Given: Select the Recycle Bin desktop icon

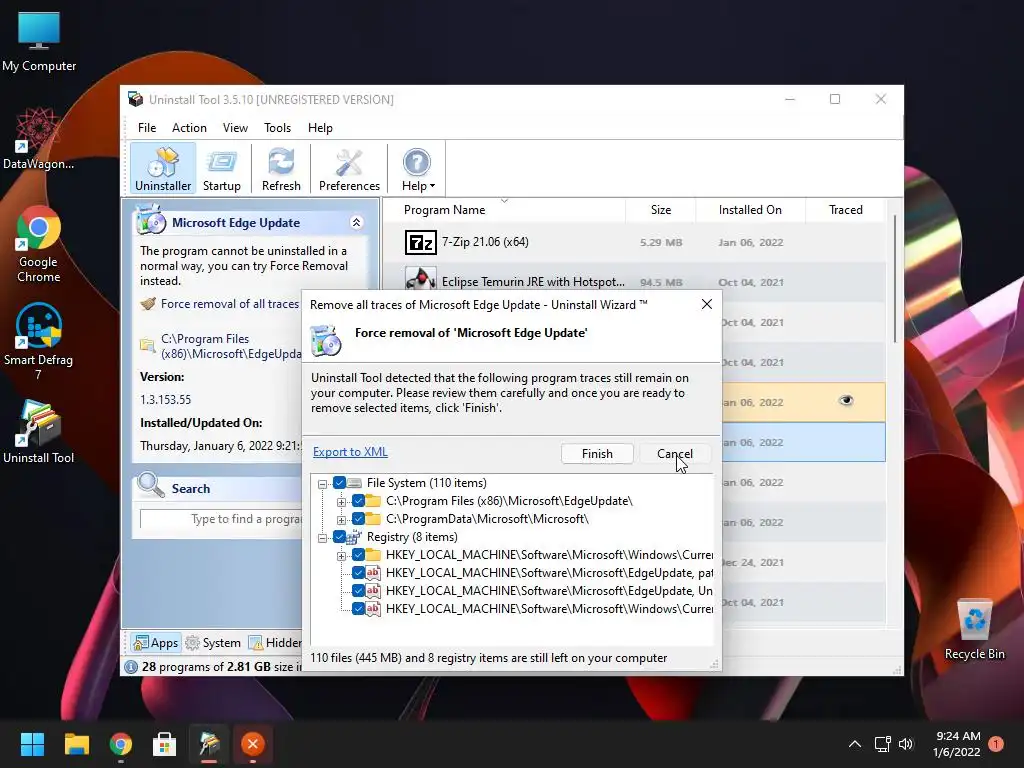Looking at the screenshot, I should click(x=974, y=629).
